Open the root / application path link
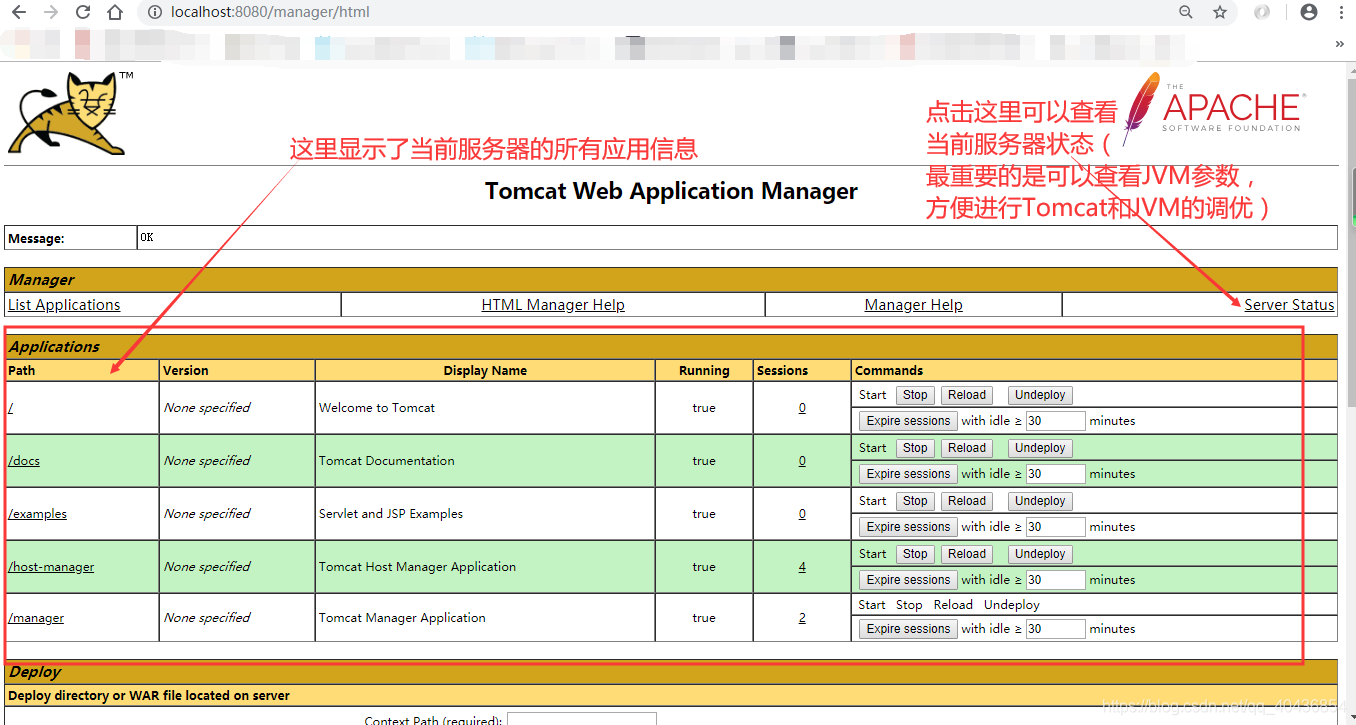1356x725 pixels. (10, 408)
